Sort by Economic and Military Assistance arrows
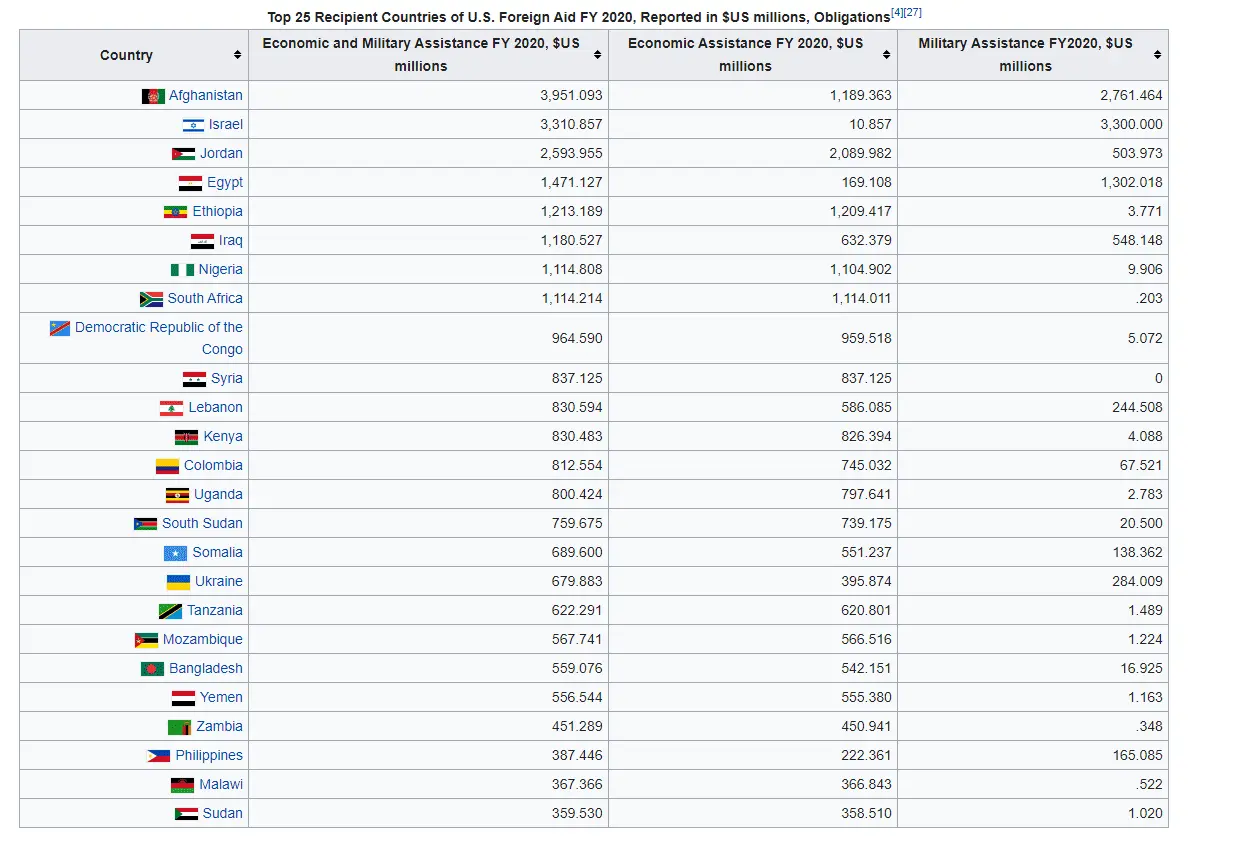Viewport: 1241px width, 855px height. click(x=597, y=55)
